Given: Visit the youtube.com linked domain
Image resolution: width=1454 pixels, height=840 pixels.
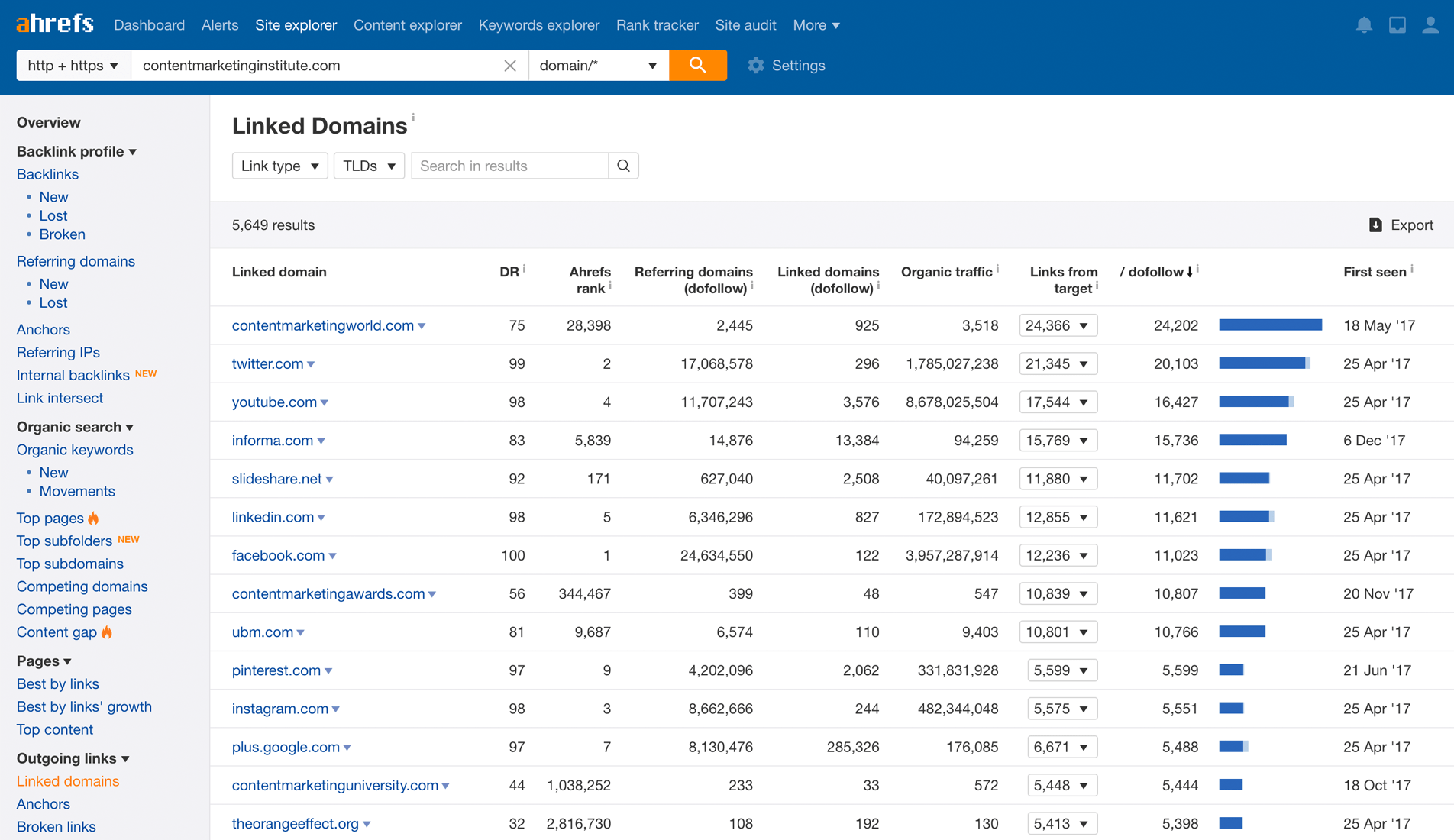Looking at the screenshot, I should [x=275, y=402].
